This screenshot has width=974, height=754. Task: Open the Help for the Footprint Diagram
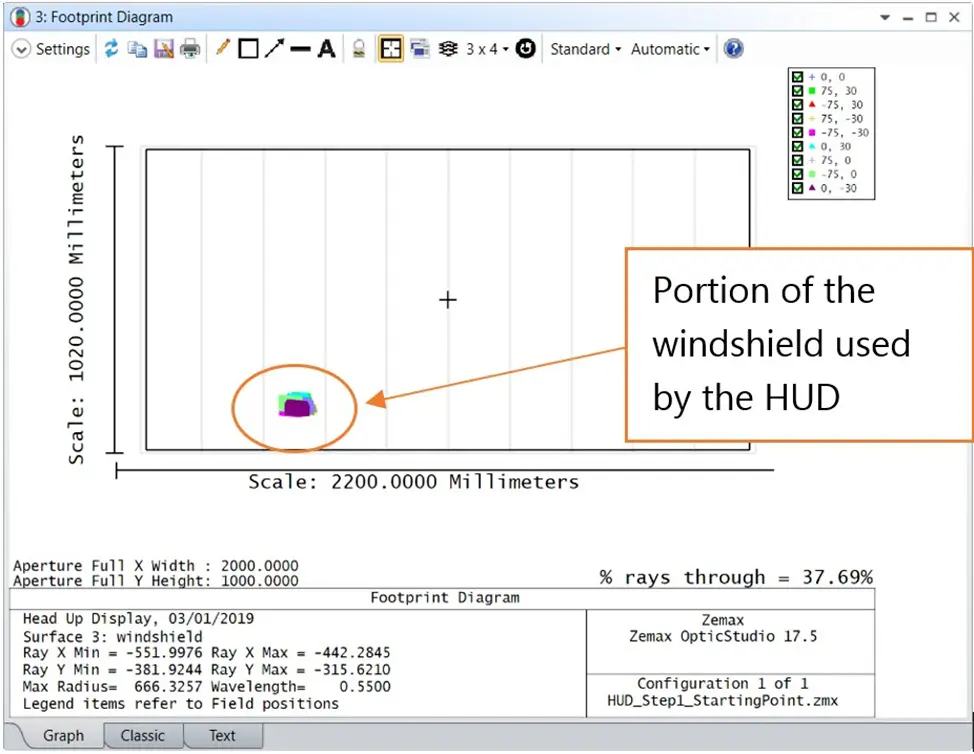733,48
